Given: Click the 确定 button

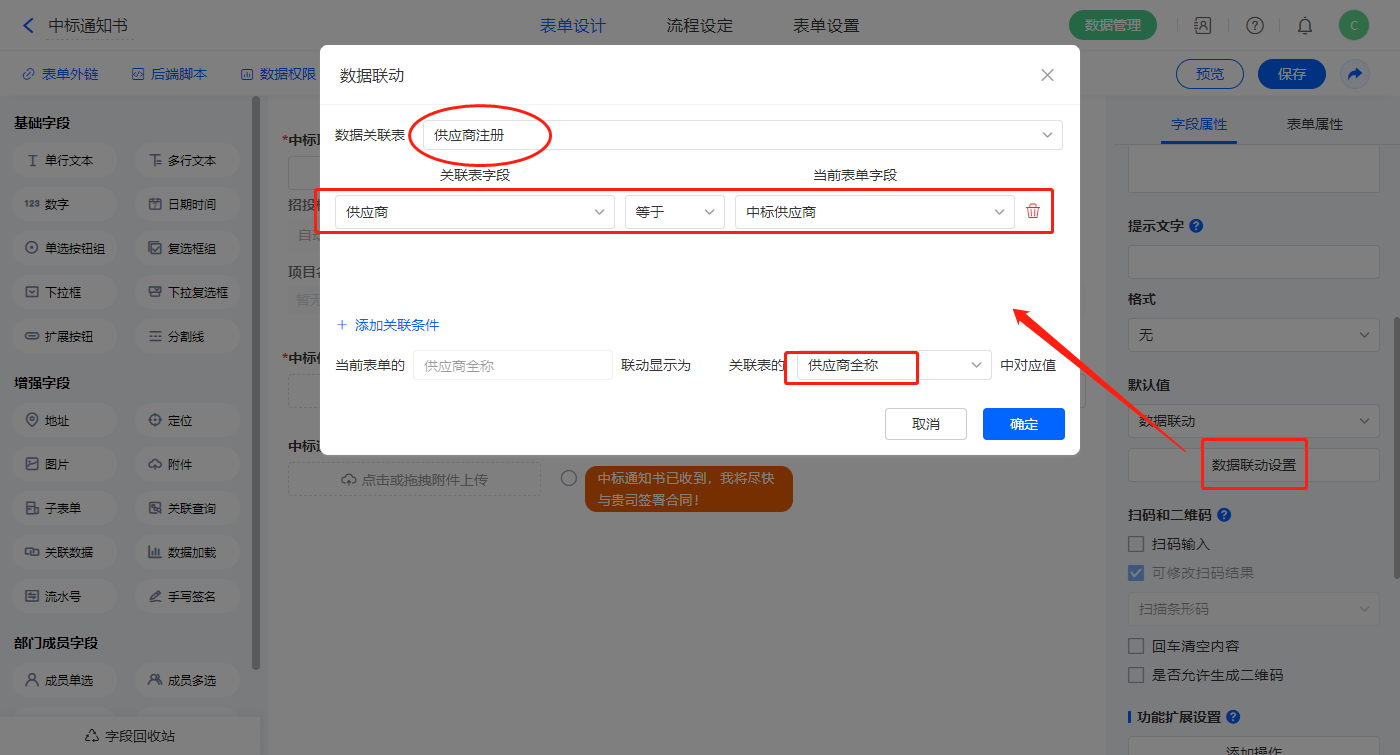Looking at the screenshot, I should tap(1023, 424).
